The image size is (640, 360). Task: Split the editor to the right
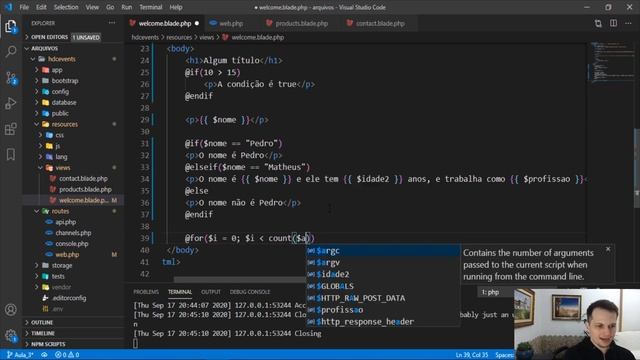click(x=613, y=23)
